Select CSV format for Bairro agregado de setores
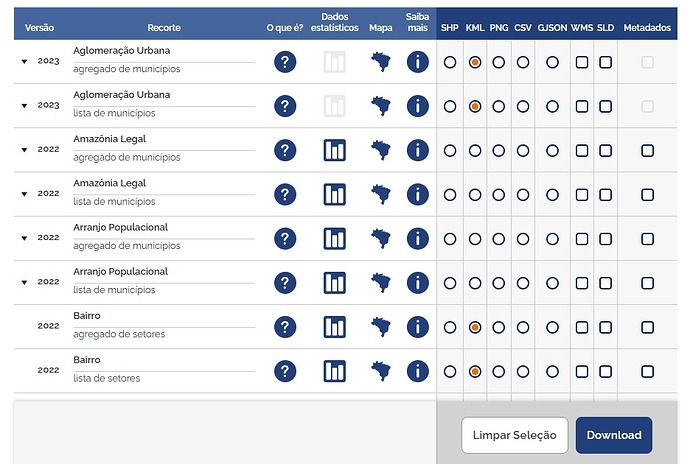The image size is (690, 464). click(x=523, y=327)
